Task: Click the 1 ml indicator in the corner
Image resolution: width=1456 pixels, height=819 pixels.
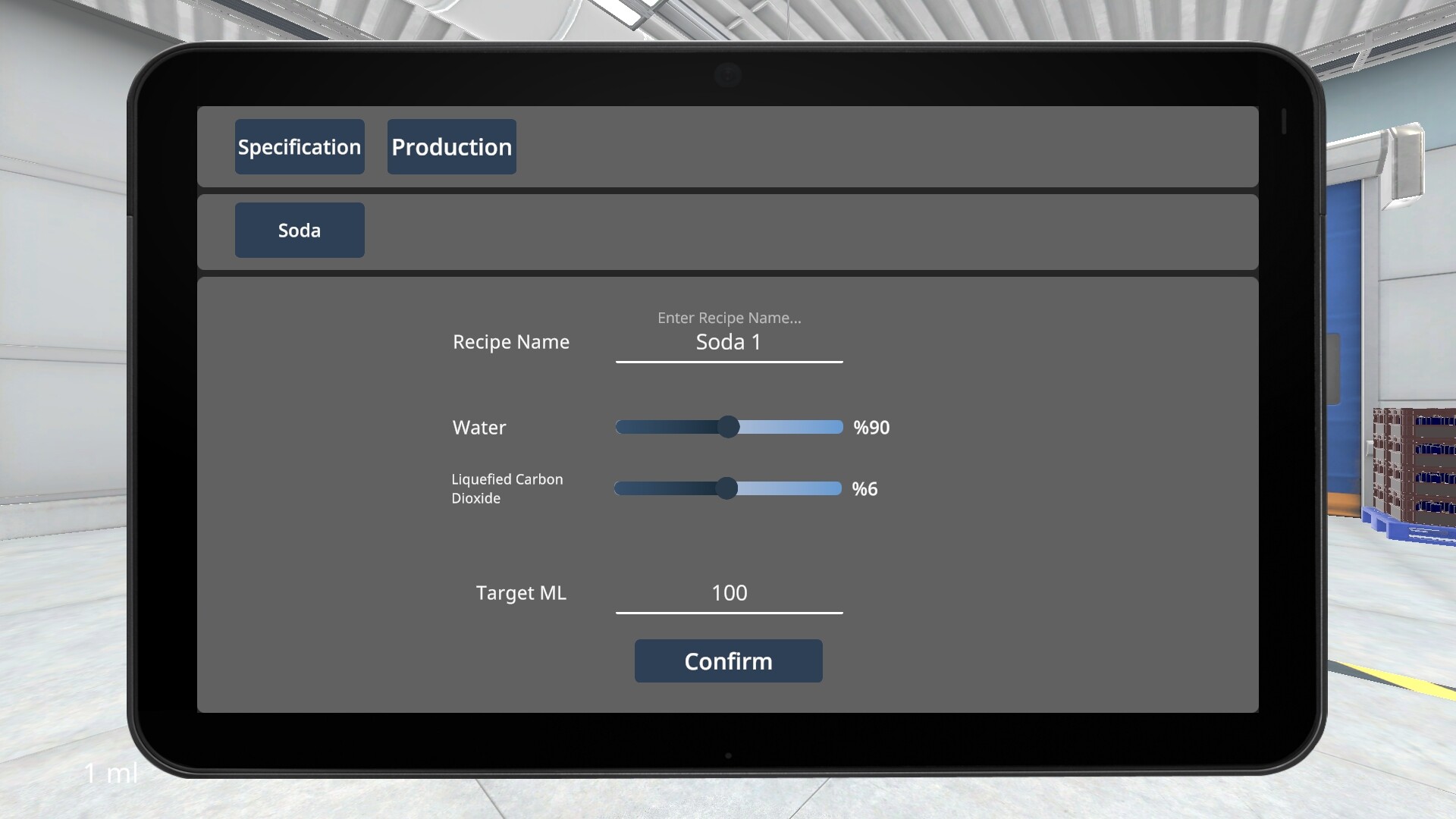Action: 111,772
